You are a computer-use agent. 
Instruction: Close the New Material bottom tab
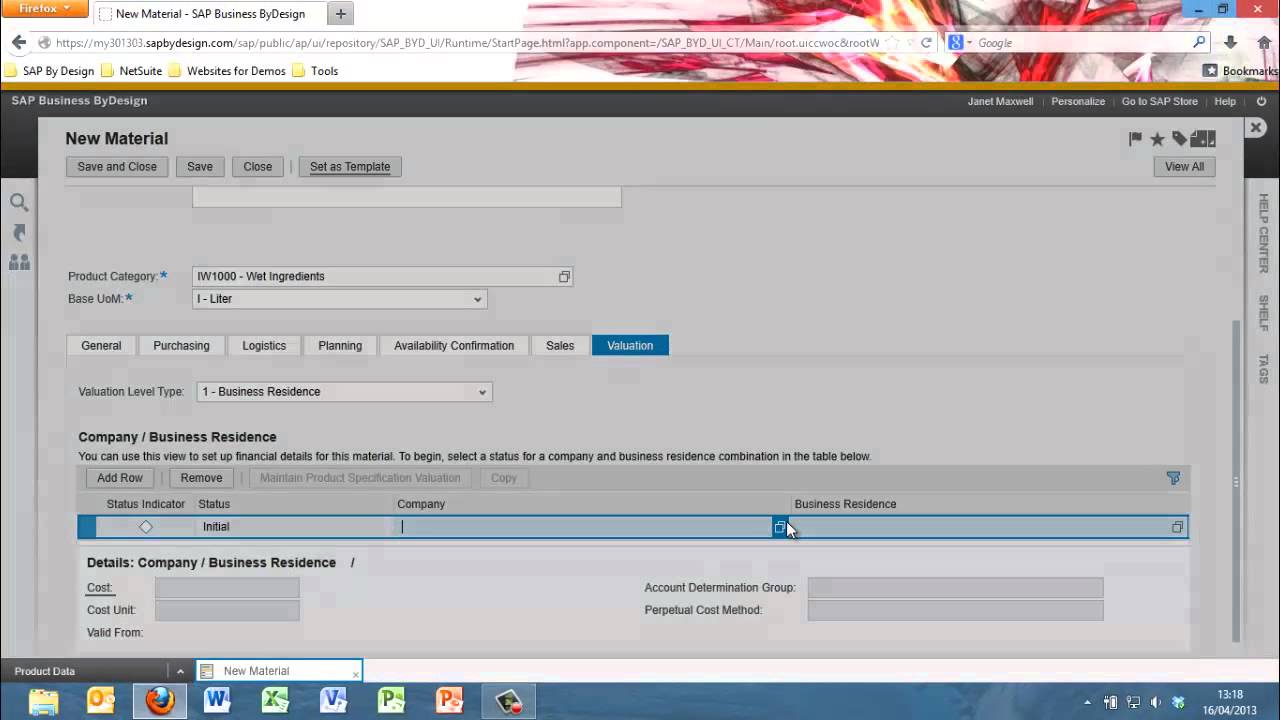[356, 673]
